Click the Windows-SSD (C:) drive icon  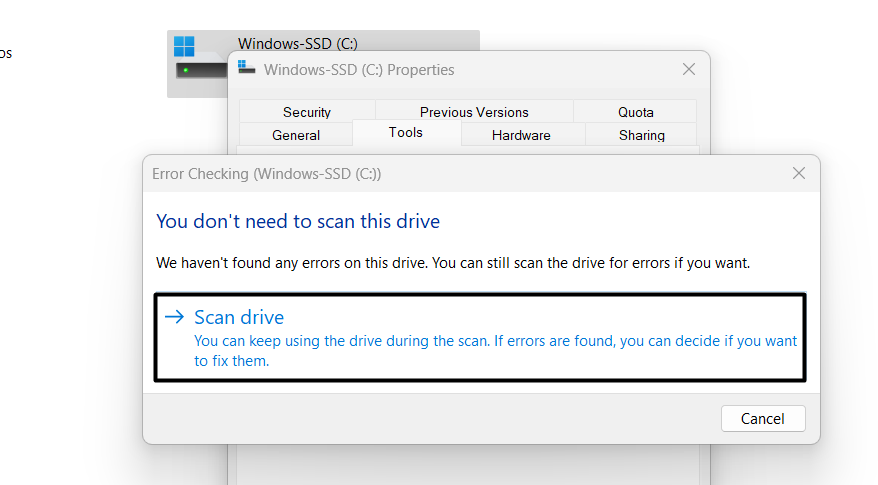[196, 60]
